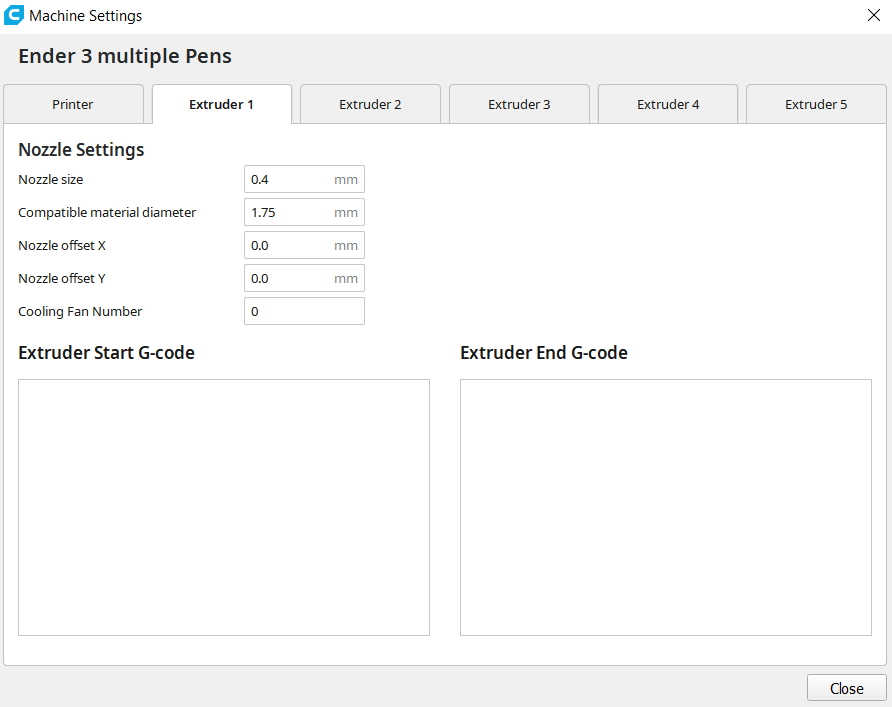Viewport: 892px width, 707px height.
Task: Click the Nozzle size input field
Action: (x=290, y=180)
